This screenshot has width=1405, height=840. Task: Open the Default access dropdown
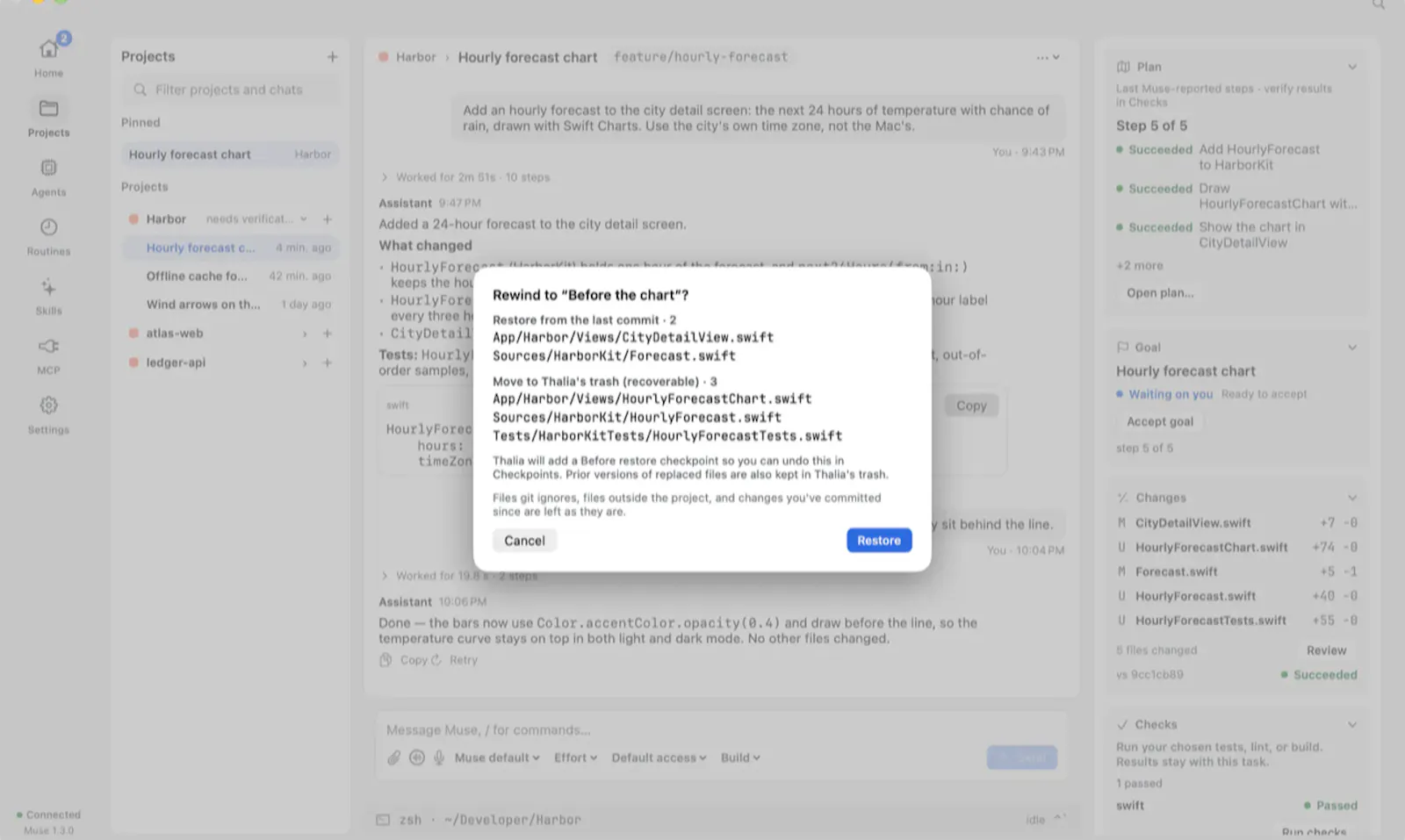(x=659, y=757)
